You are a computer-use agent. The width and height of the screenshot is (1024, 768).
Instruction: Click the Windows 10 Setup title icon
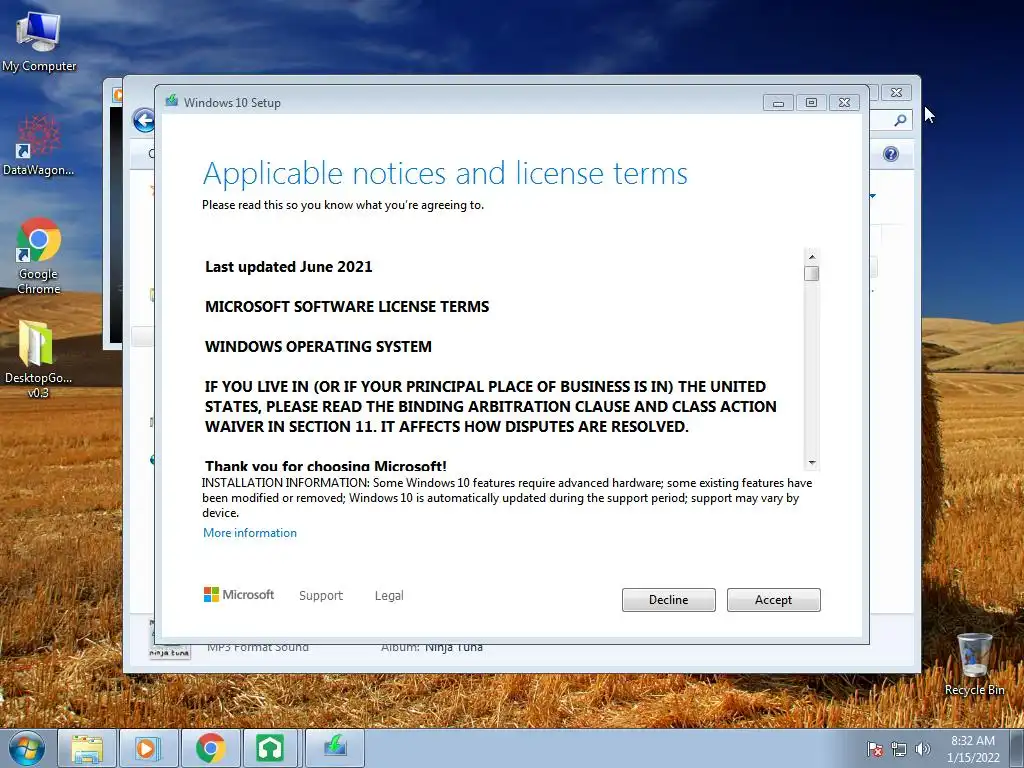[172, 101]
